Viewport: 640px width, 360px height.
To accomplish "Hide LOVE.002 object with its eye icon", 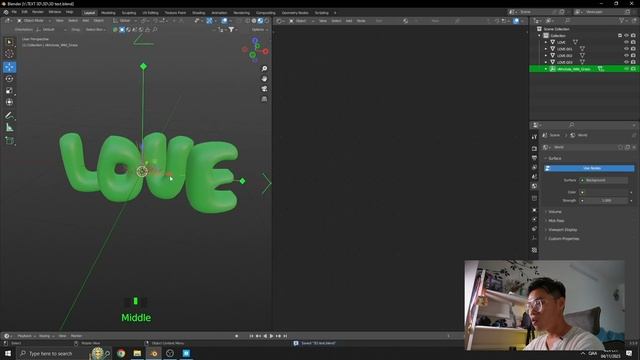I will point(626,55).
